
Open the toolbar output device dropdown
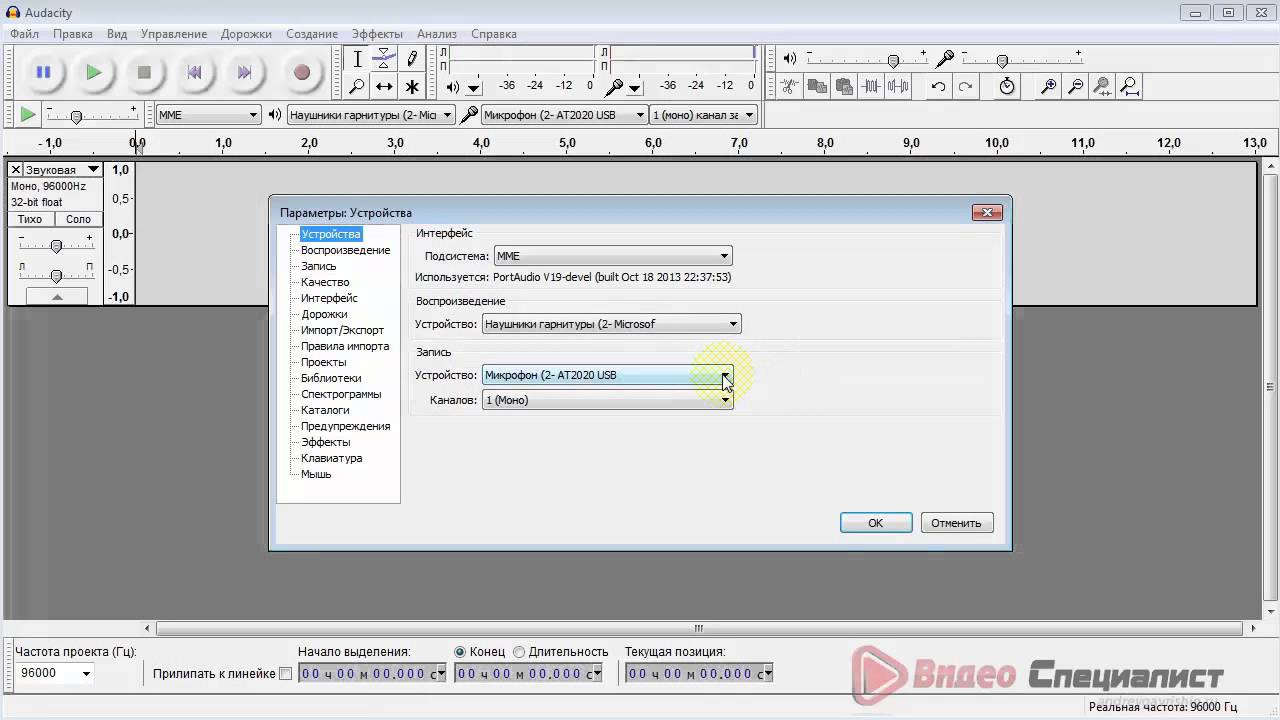pyautogui.click(x=371, y=115)
